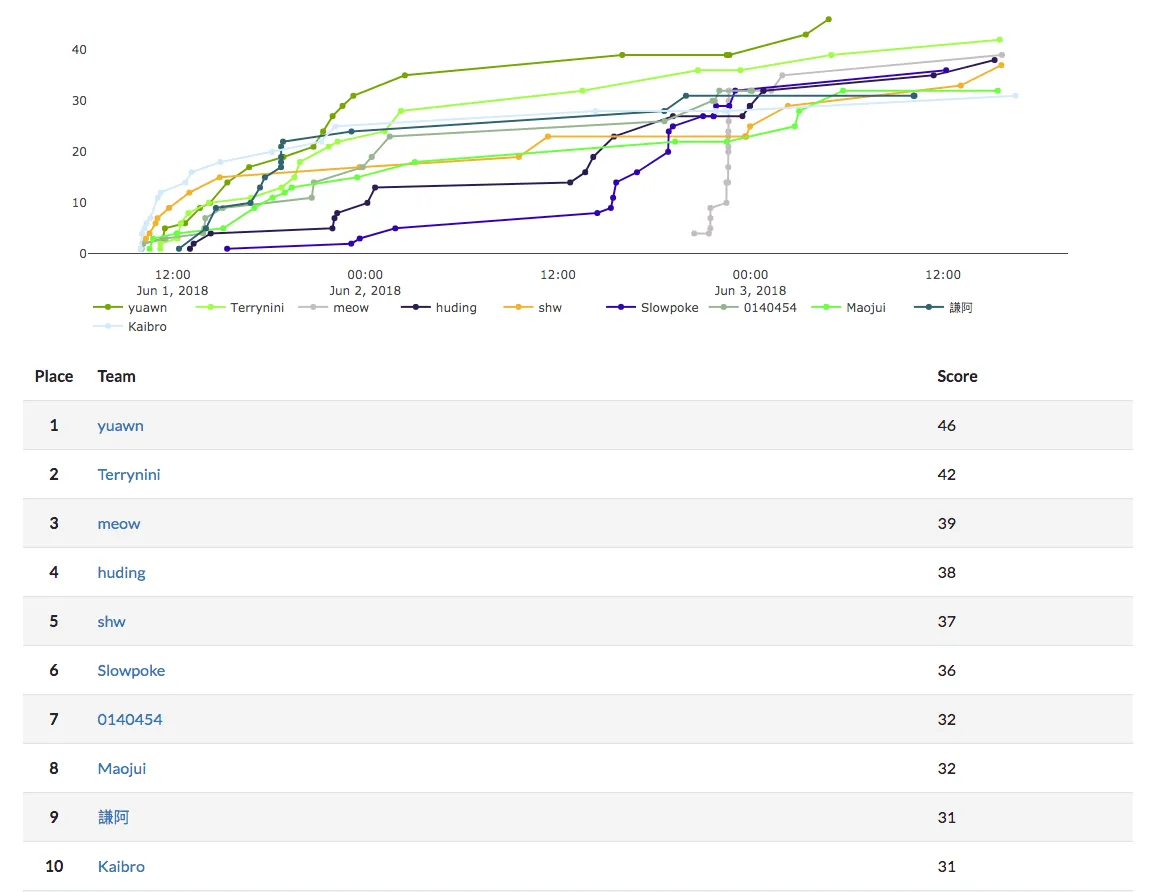The width and height of the screenshot is (1151, 892).
Task: Select score 42 in Terrynini's row
Action: pyautogui.click(x=946, y=475)
